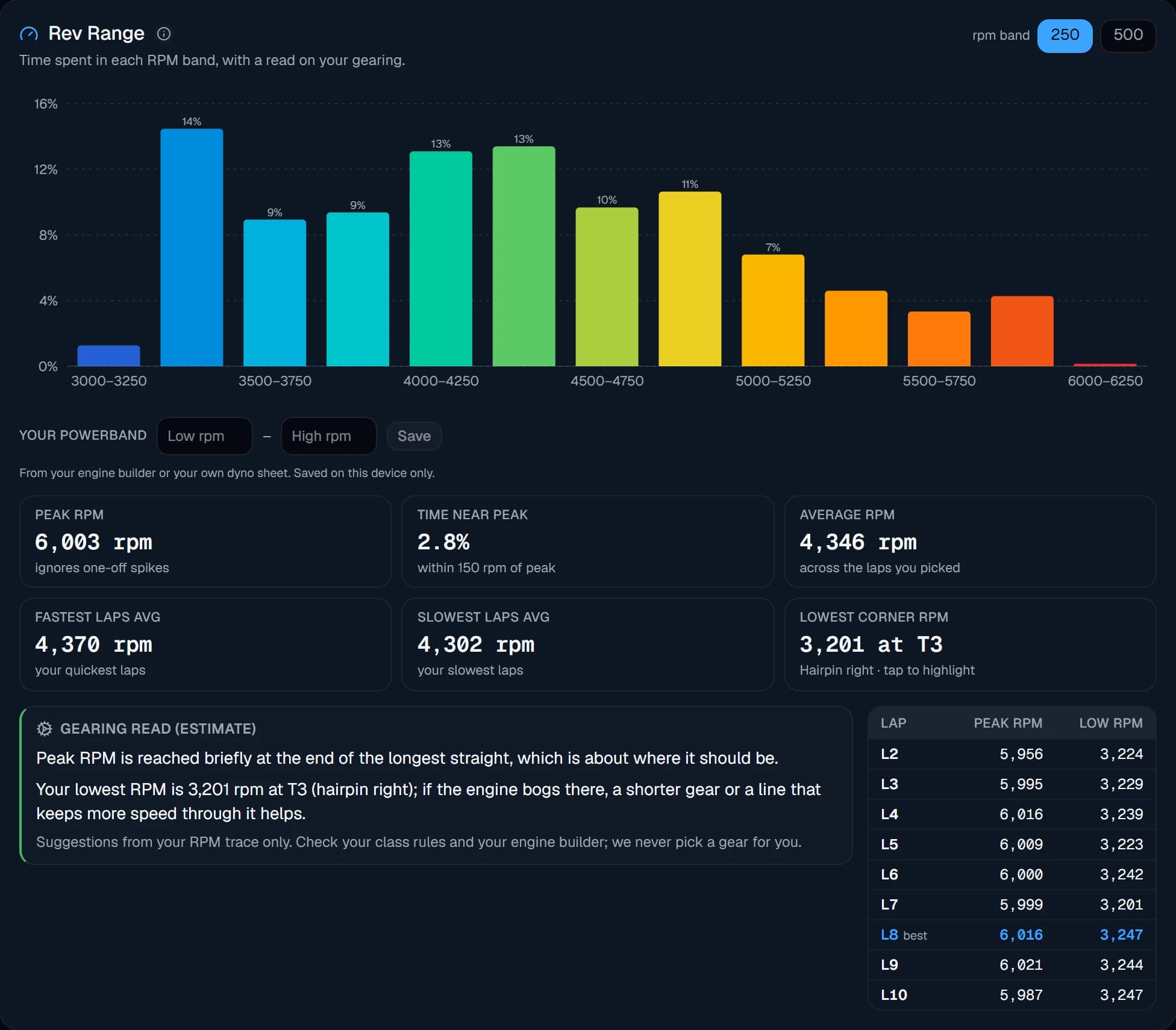Select lap row L2
Screen dimensions: 1176x1030
tap(1012, 754)
